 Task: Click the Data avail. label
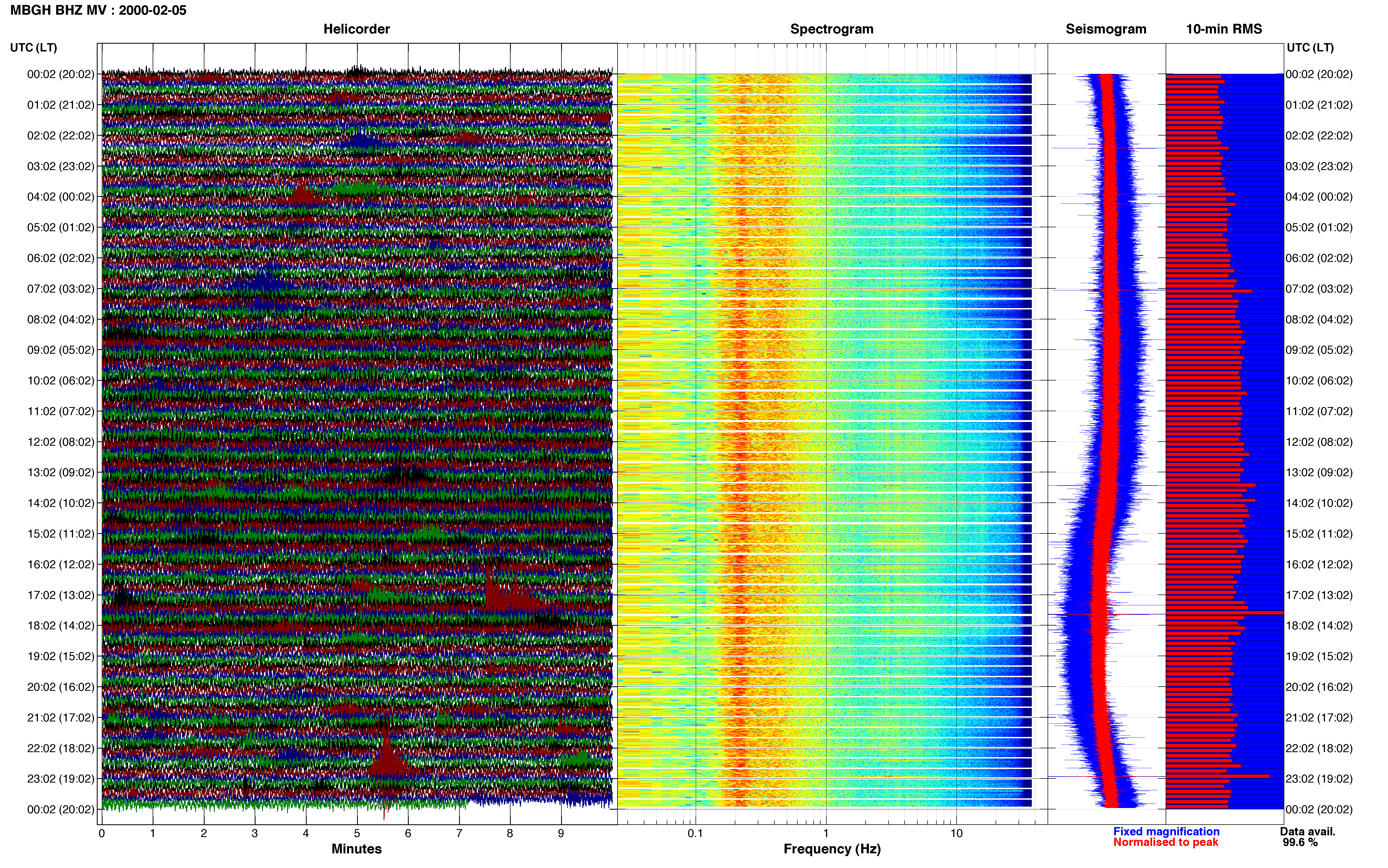(1308, 831)
